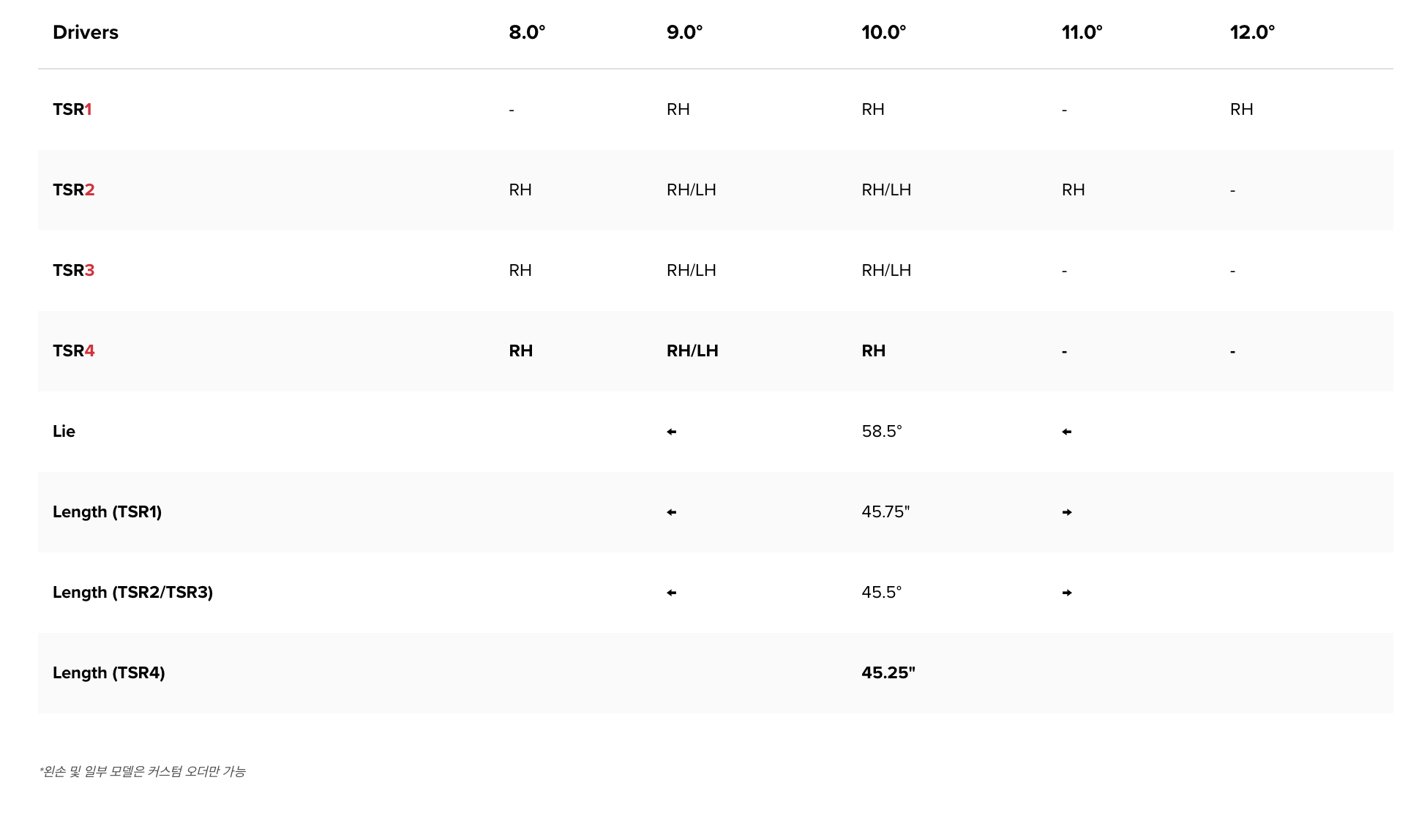Click the 10.0° loft column header
The height and width of the screenshot is (840, 1427).
pos(883,32)
